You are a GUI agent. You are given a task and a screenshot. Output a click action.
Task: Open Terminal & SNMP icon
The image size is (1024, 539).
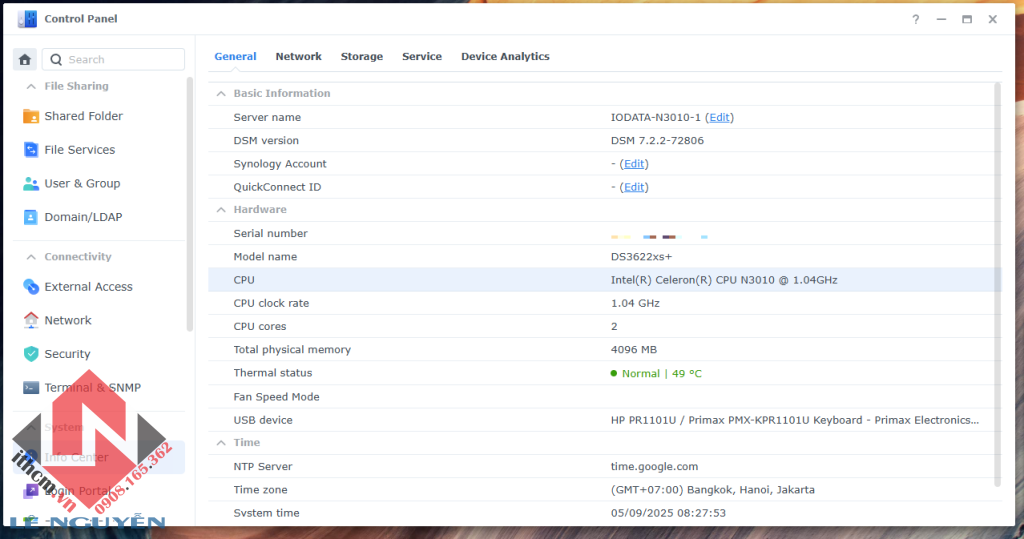click(x=31, y=387)
